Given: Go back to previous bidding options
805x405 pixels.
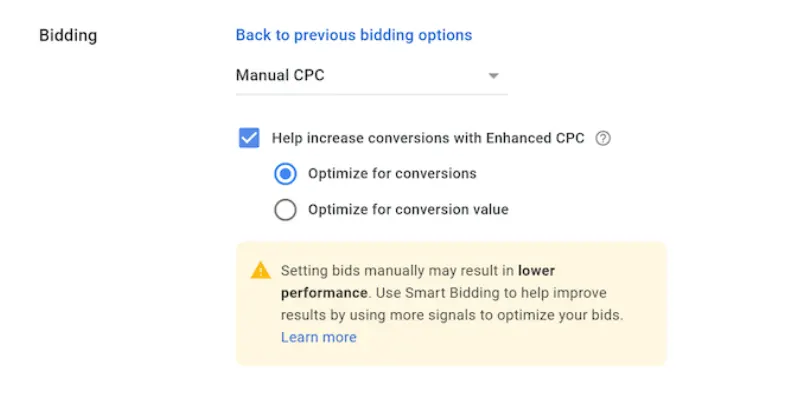Looking at the screenshot, I should [354, 35].
